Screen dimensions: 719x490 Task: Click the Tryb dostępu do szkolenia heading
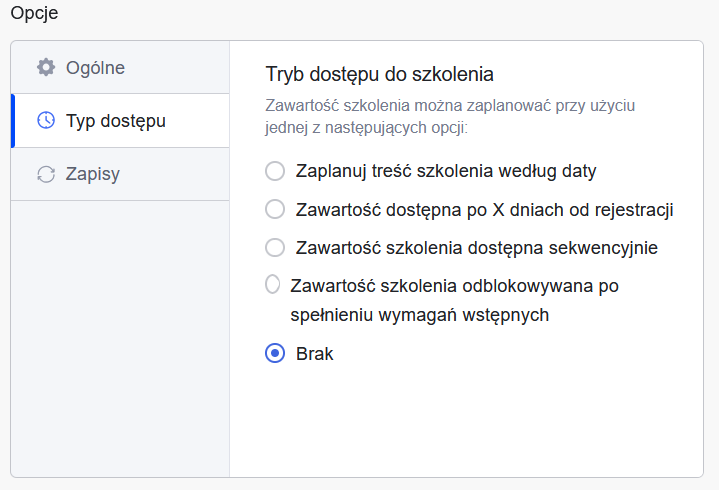(x=380, y=74)
